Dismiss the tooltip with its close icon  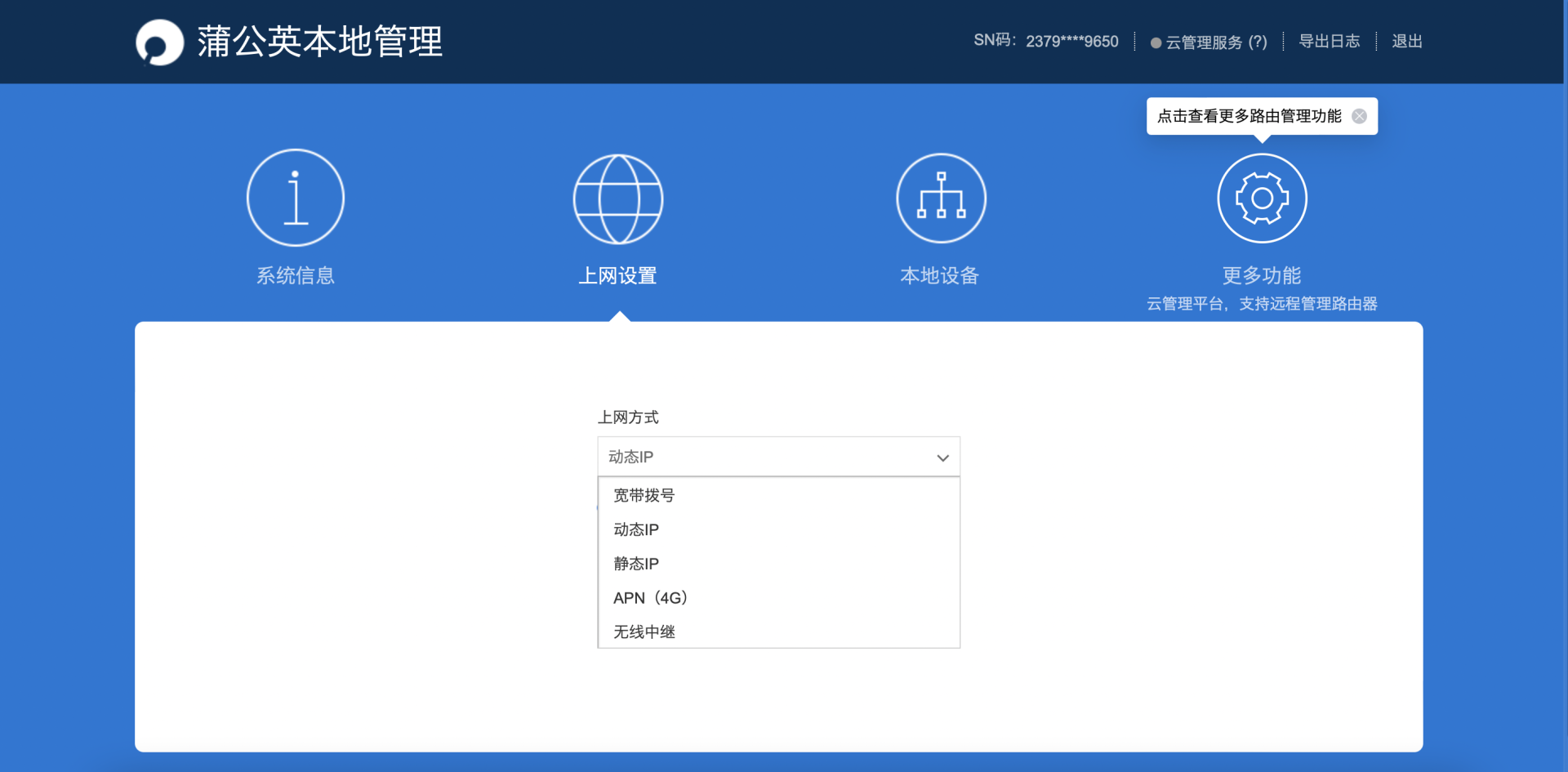(x=1359, y=116)
